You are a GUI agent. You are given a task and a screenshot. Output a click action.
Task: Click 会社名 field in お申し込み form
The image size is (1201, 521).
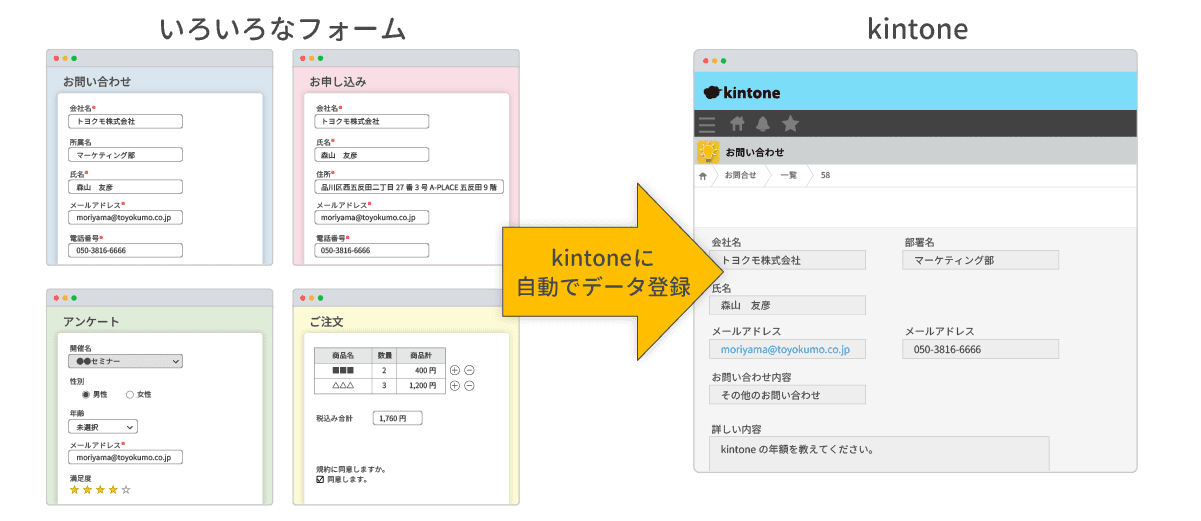371,121
